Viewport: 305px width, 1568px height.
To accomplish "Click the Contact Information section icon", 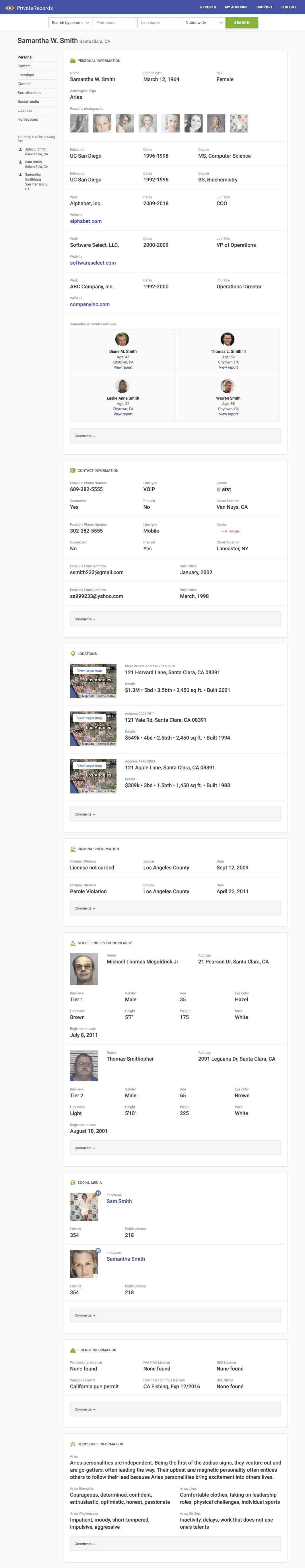I will (x=73, y=470).
